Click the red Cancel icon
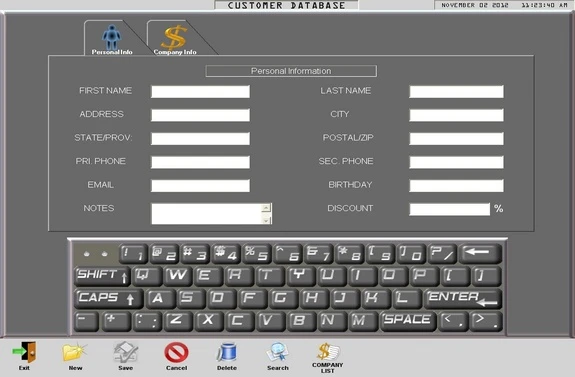This screenshot has width=575, height=377. 176,352
